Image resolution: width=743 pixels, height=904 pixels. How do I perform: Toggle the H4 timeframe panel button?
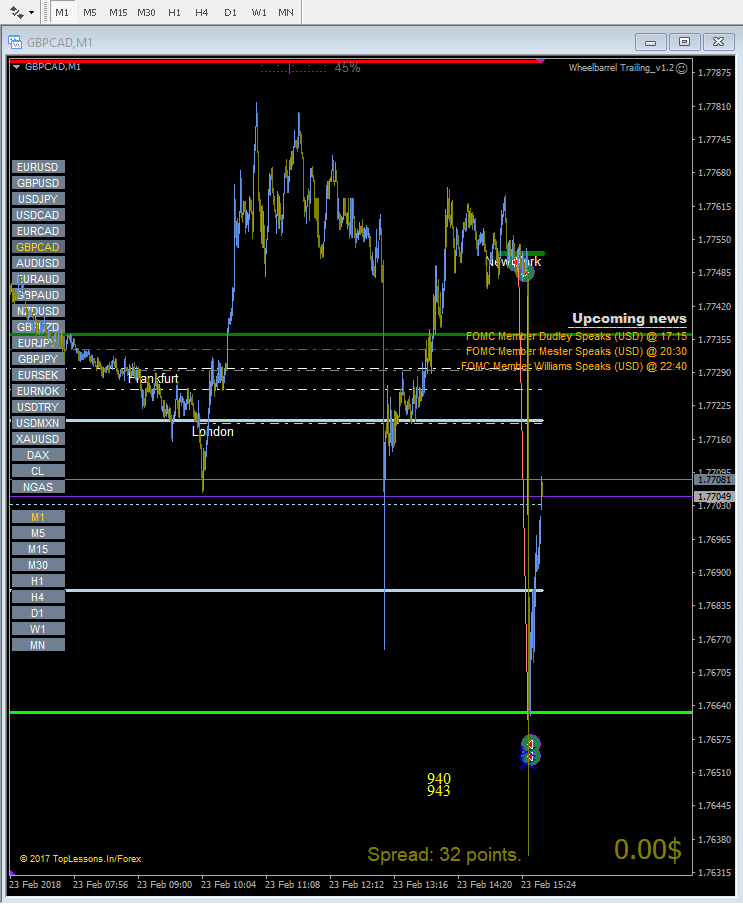click(38, 597)
